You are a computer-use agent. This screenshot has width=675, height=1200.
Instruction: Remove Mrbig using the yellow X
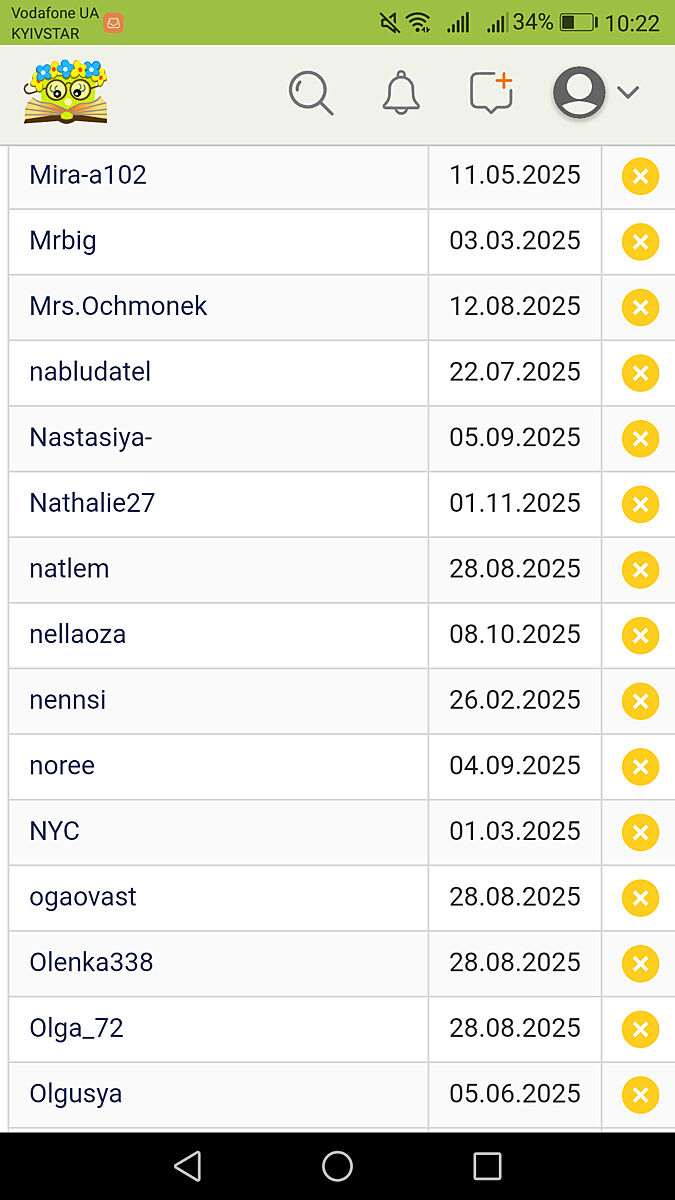coord(640,242)
